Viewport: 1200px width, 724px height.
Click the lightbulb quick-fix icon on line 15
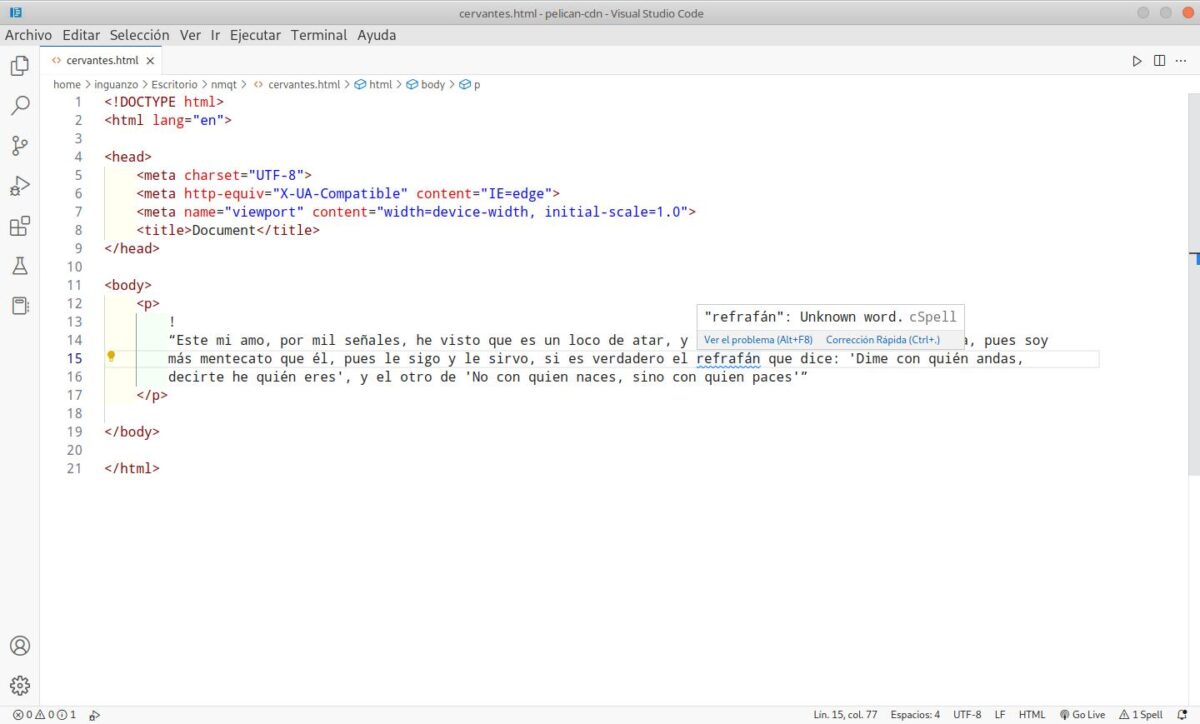tap(111, 357)
